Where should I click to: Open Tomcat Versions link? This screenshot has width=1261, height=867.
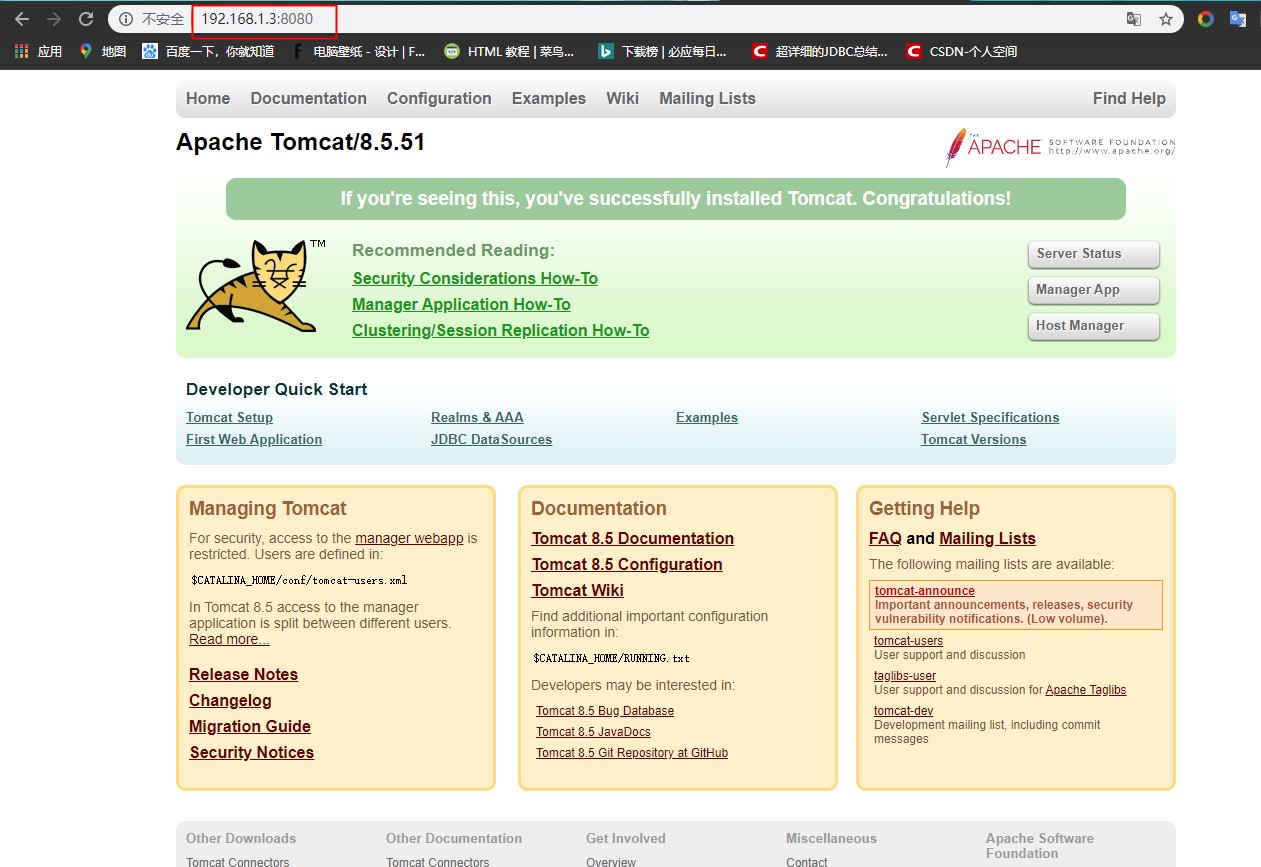(x=973, y=439)
